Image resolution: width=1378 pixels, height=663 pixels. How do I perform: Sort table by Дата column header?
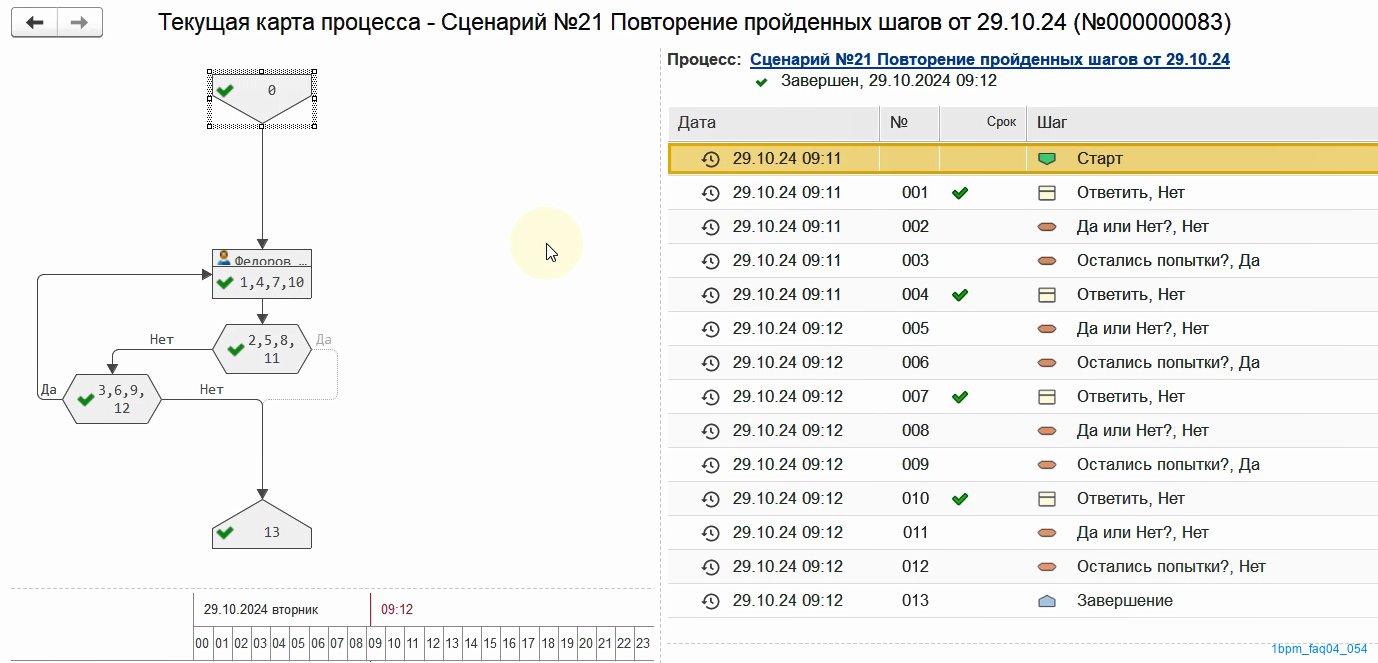(x=773, y=123)
